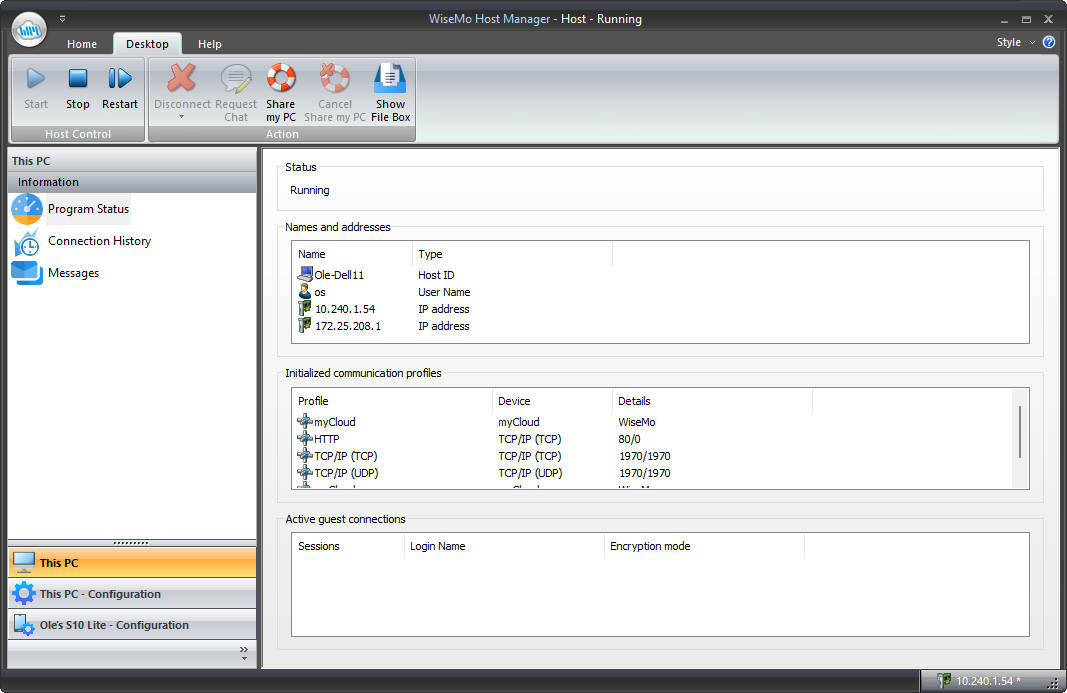Switch to the Home tab
The image size is (1067, 693).
pos(81,43)
